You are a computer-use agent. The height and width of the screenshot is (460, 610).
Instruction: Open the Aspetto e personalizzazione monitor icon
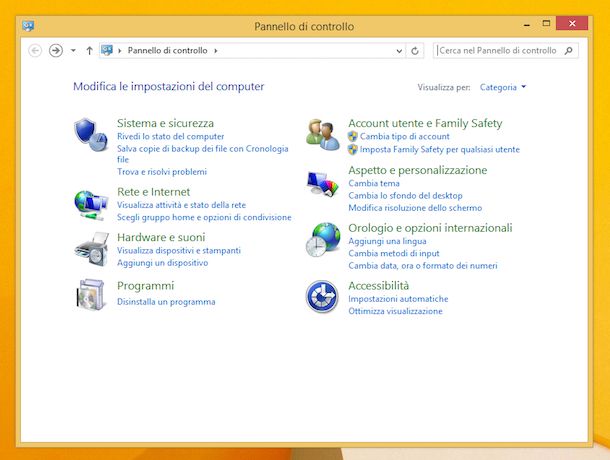[x=322, y=183]
